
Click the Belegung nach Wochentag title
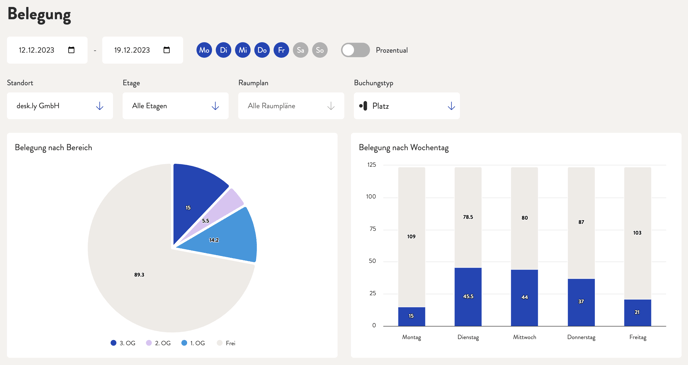(404, 147)
